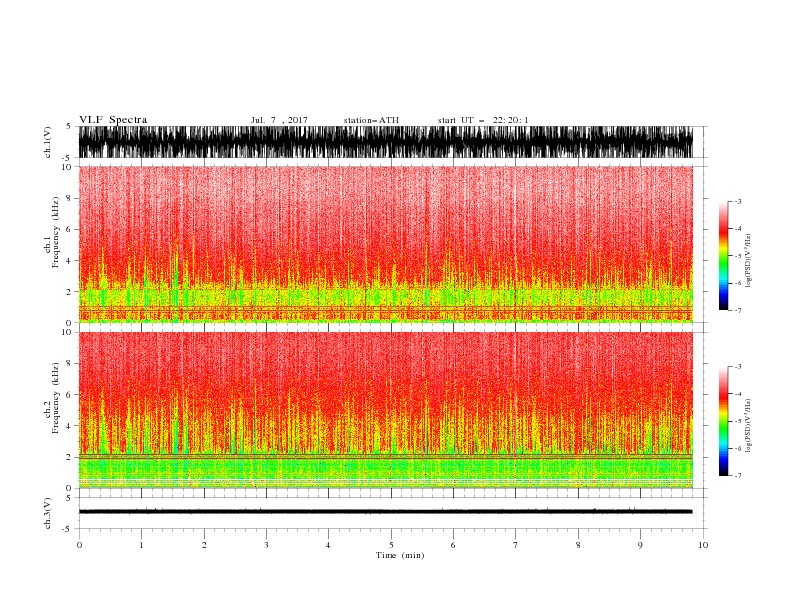Click the "ch.3(V)" axis label

(x=48, y=513)
